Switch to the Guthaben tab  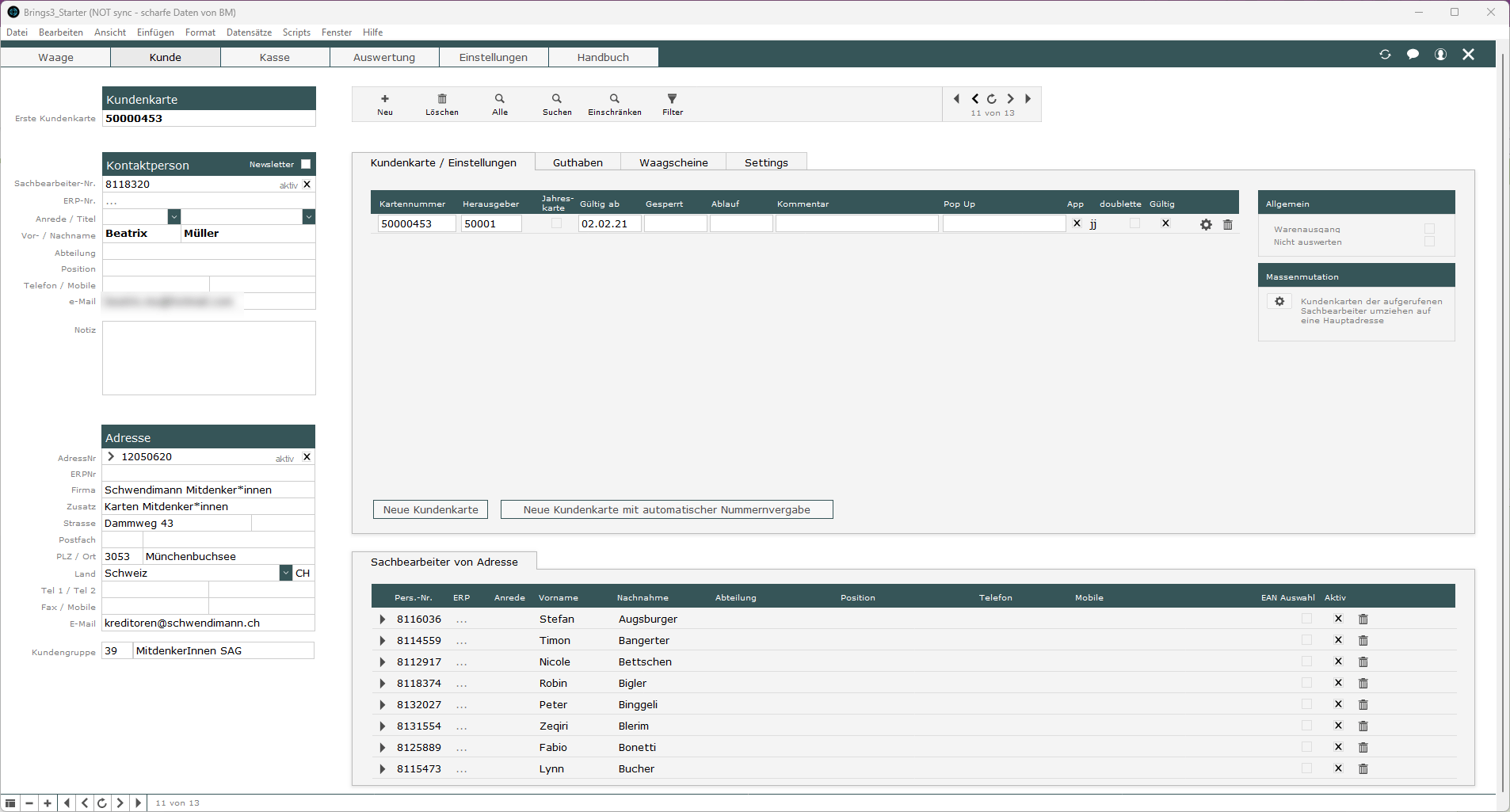point(578,162)
